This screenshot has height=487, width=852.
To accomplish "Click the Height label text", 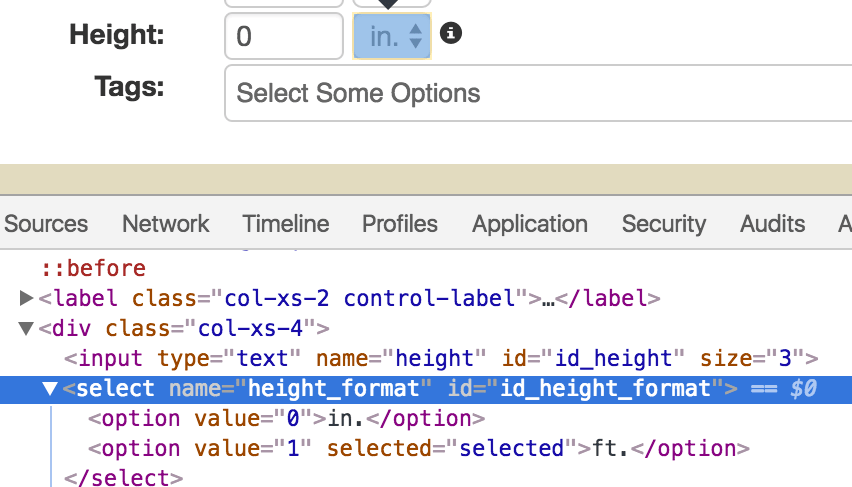I will tap(116, 36).
